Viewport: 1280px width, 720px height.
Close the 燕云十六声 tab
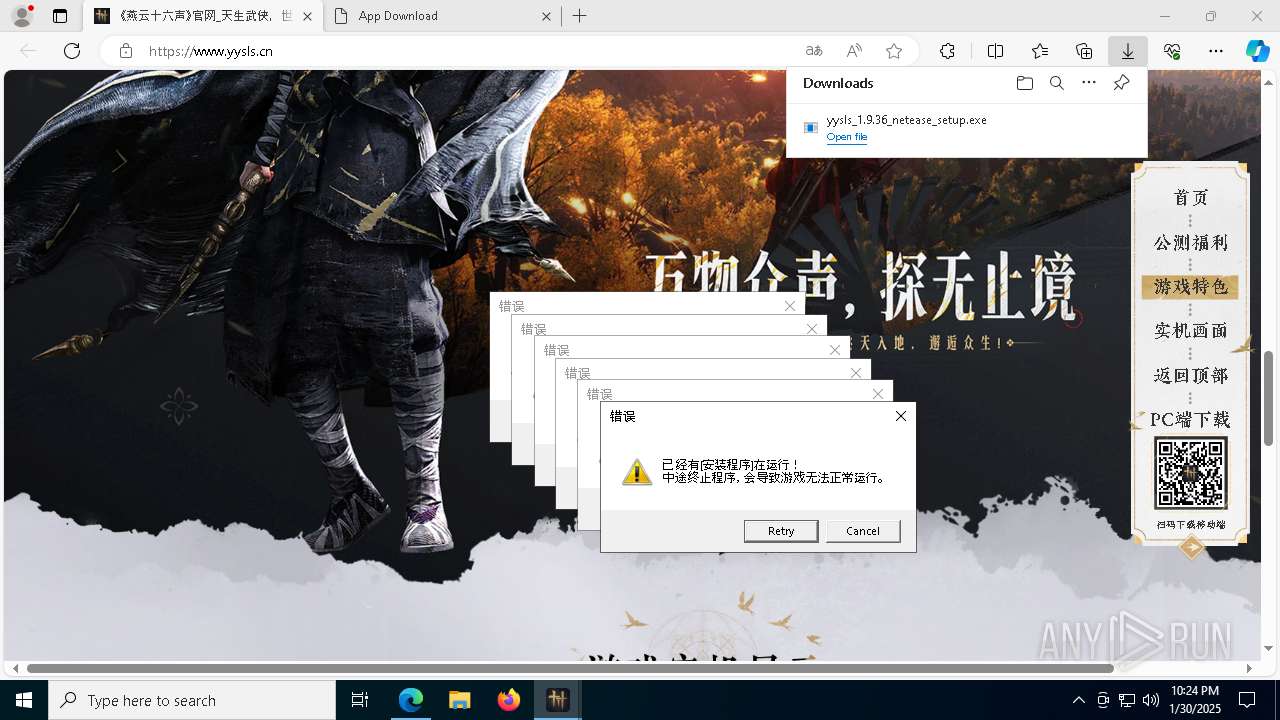tap(307, 16)
